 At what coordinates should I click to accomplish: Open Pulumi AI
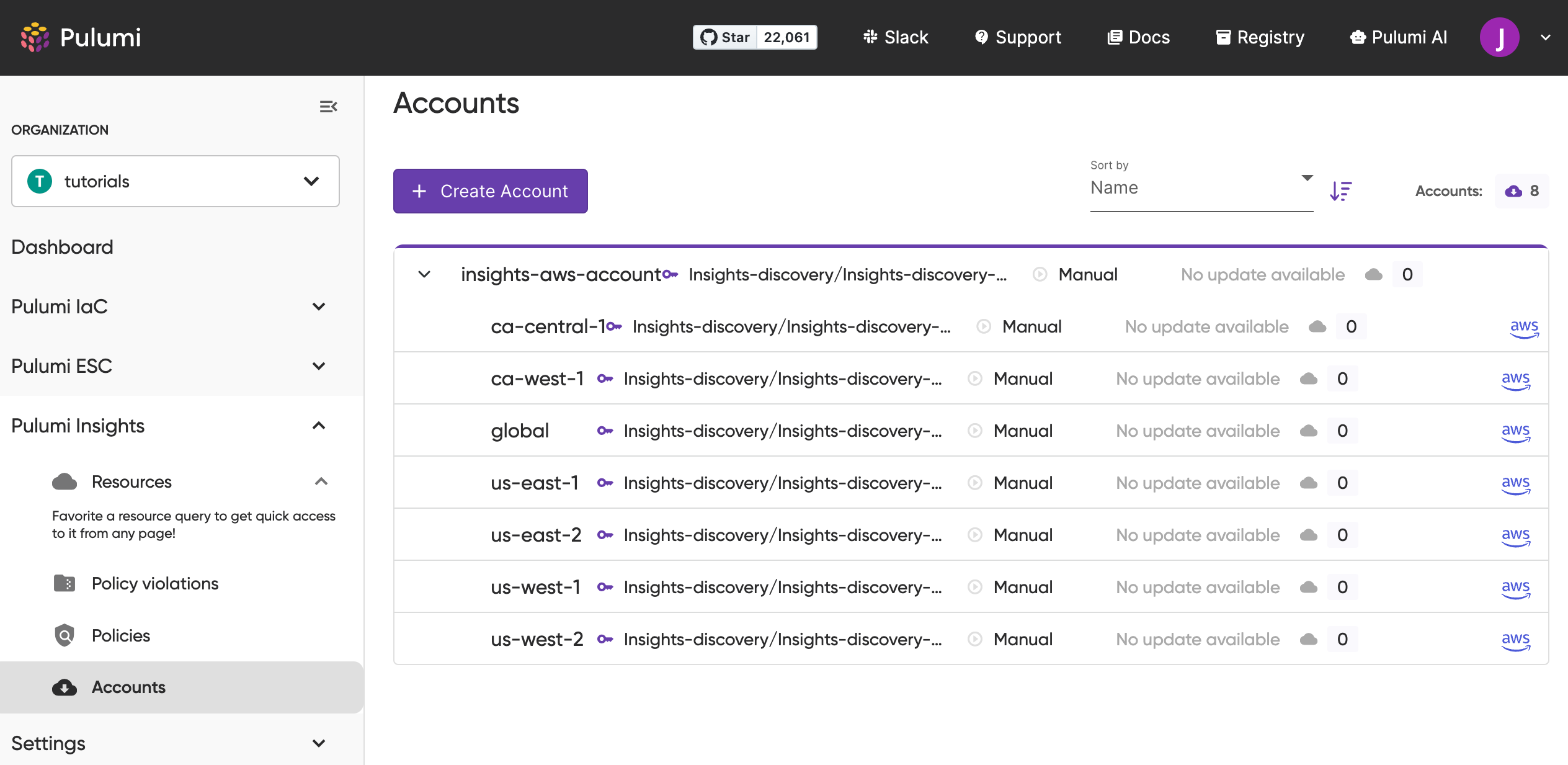[1399, 37]
